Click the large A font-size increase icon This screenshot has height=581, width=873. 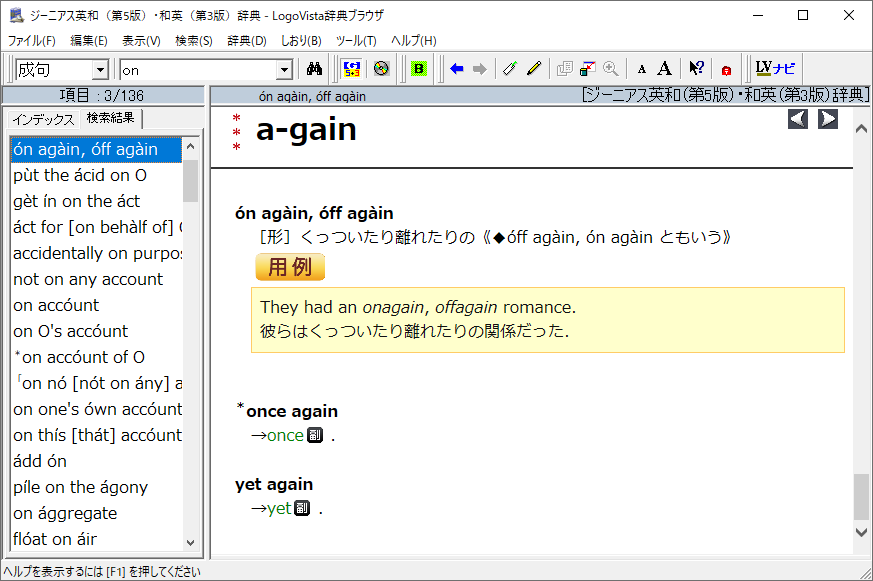(x=664, y=69)
